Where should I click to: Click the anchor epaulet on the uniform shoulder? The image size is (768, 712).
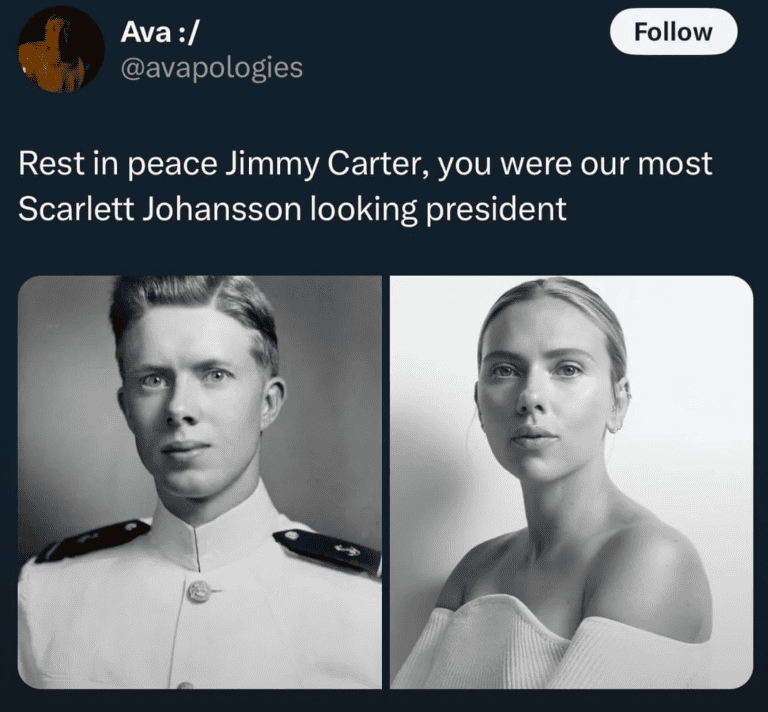pos(328,551)
